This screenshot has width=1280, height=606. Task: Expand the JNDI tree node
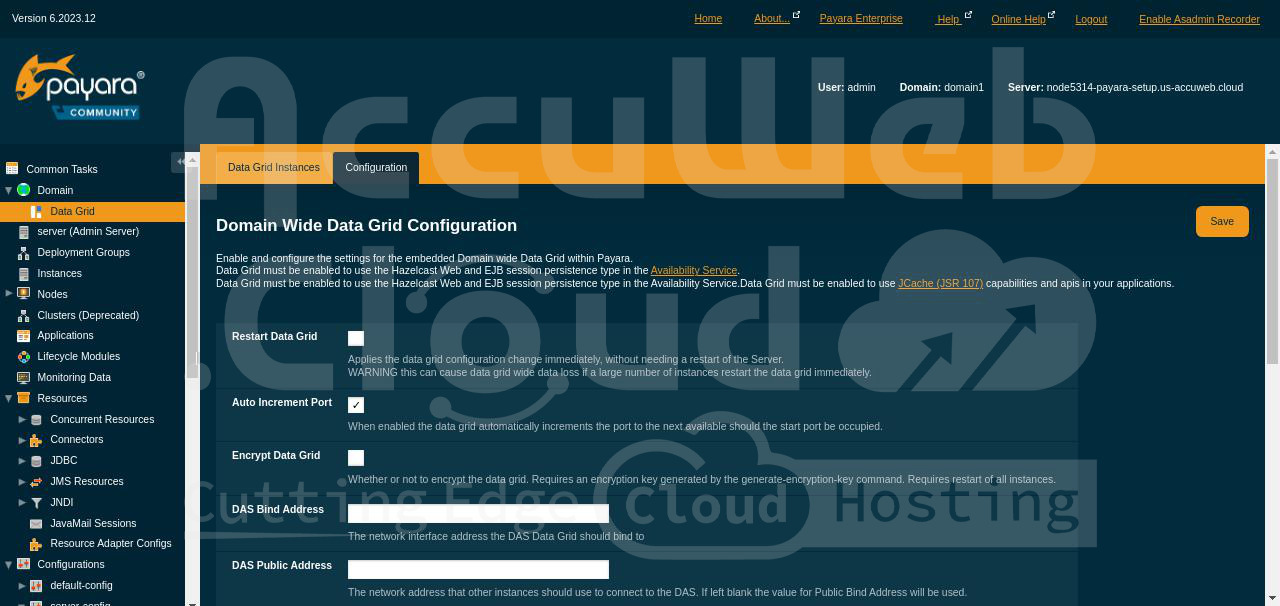(22, 503)
